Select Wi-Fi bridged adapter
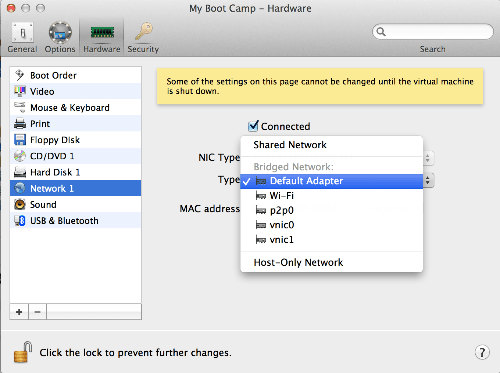The height and width of the screenshot is (373, 500). tap(332, 196)
